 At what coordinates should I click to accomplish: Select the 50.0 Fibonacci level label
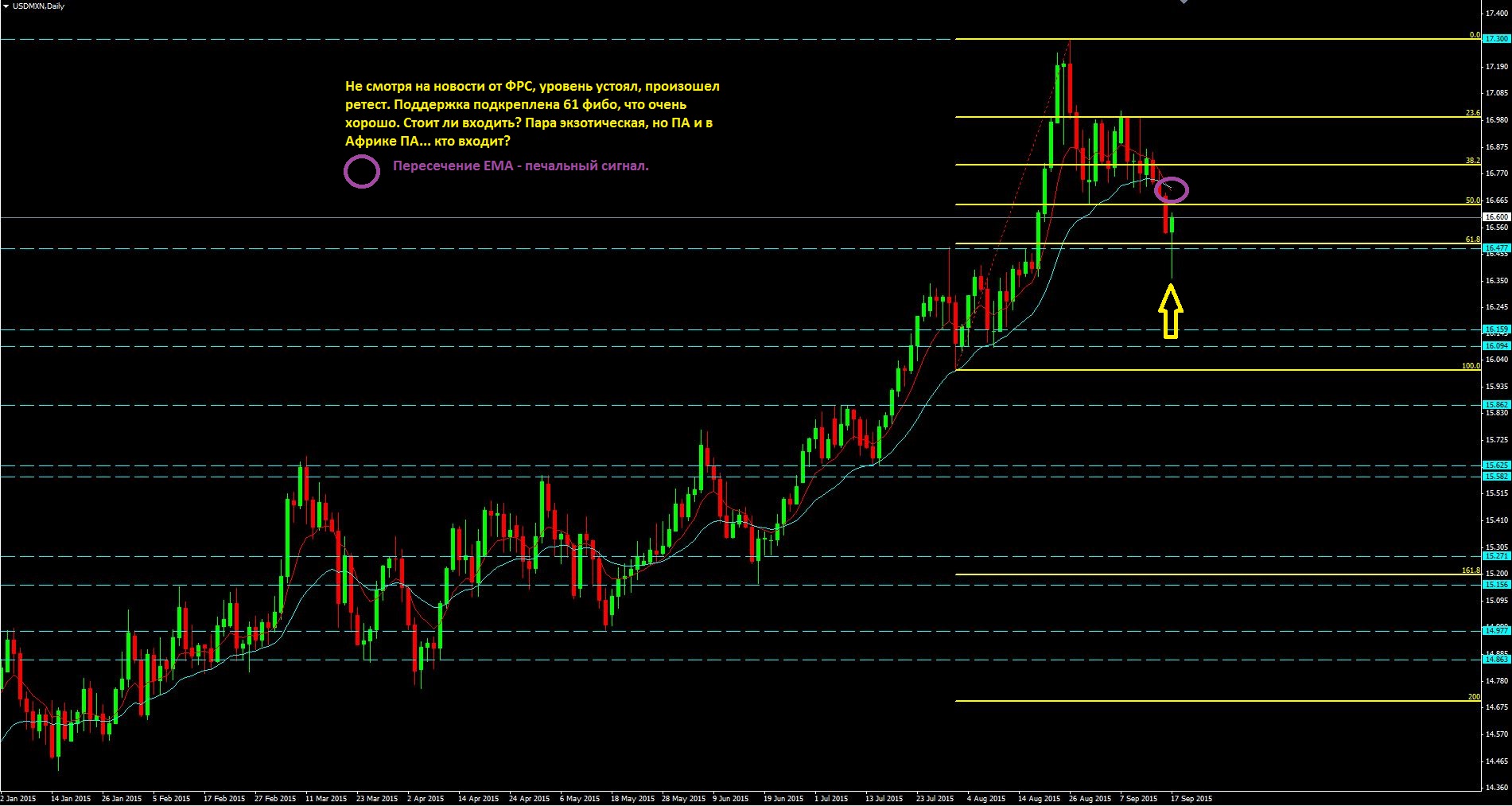[x=1472, y=201]
